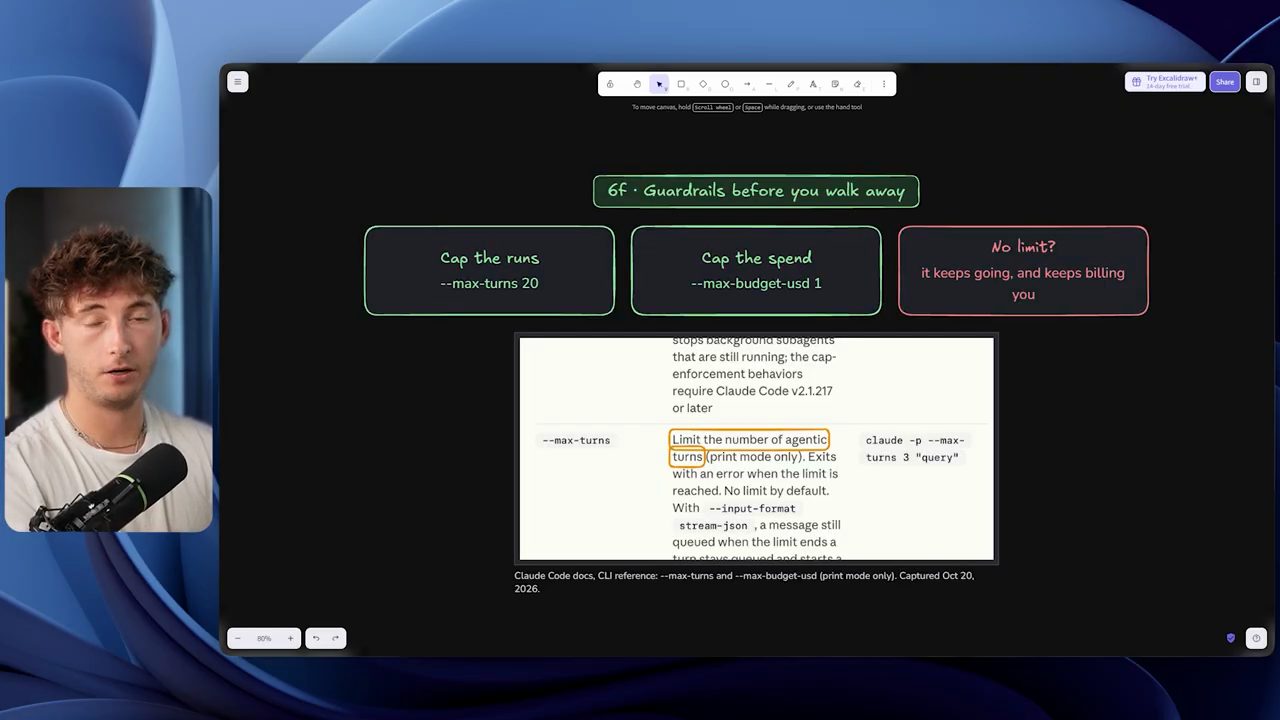Click the 'claude -p --max-turns 3' example code
The image size is (1280, 720).
tap(915, 449)
